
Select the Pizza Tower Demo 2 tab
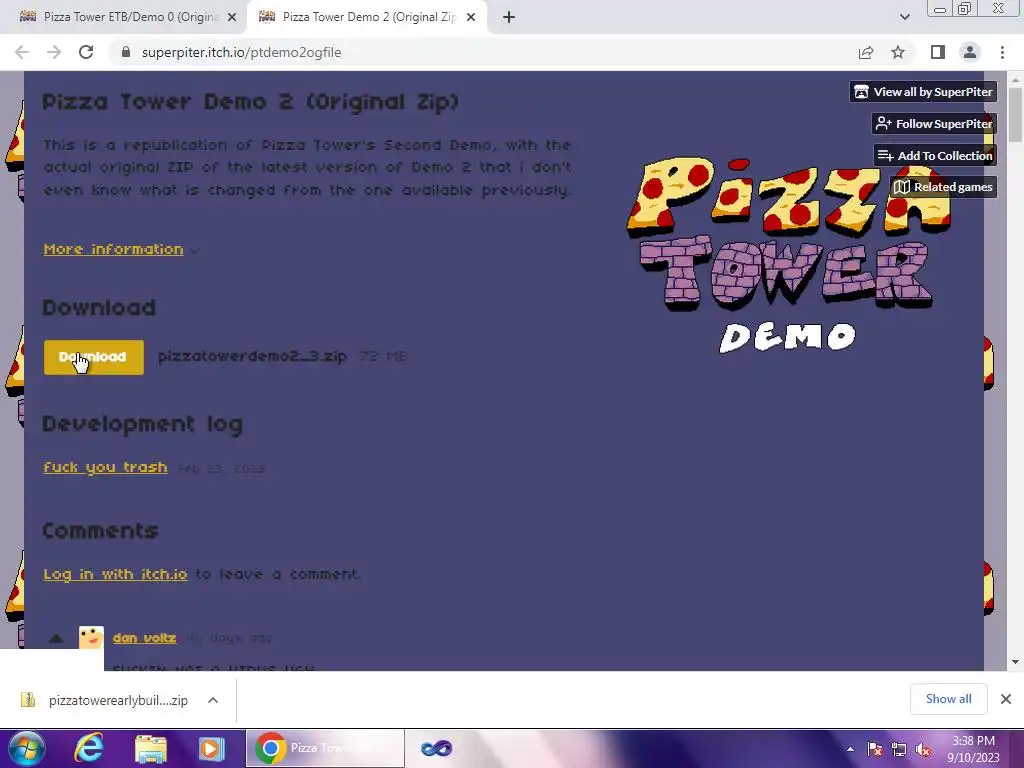(366, 17)
